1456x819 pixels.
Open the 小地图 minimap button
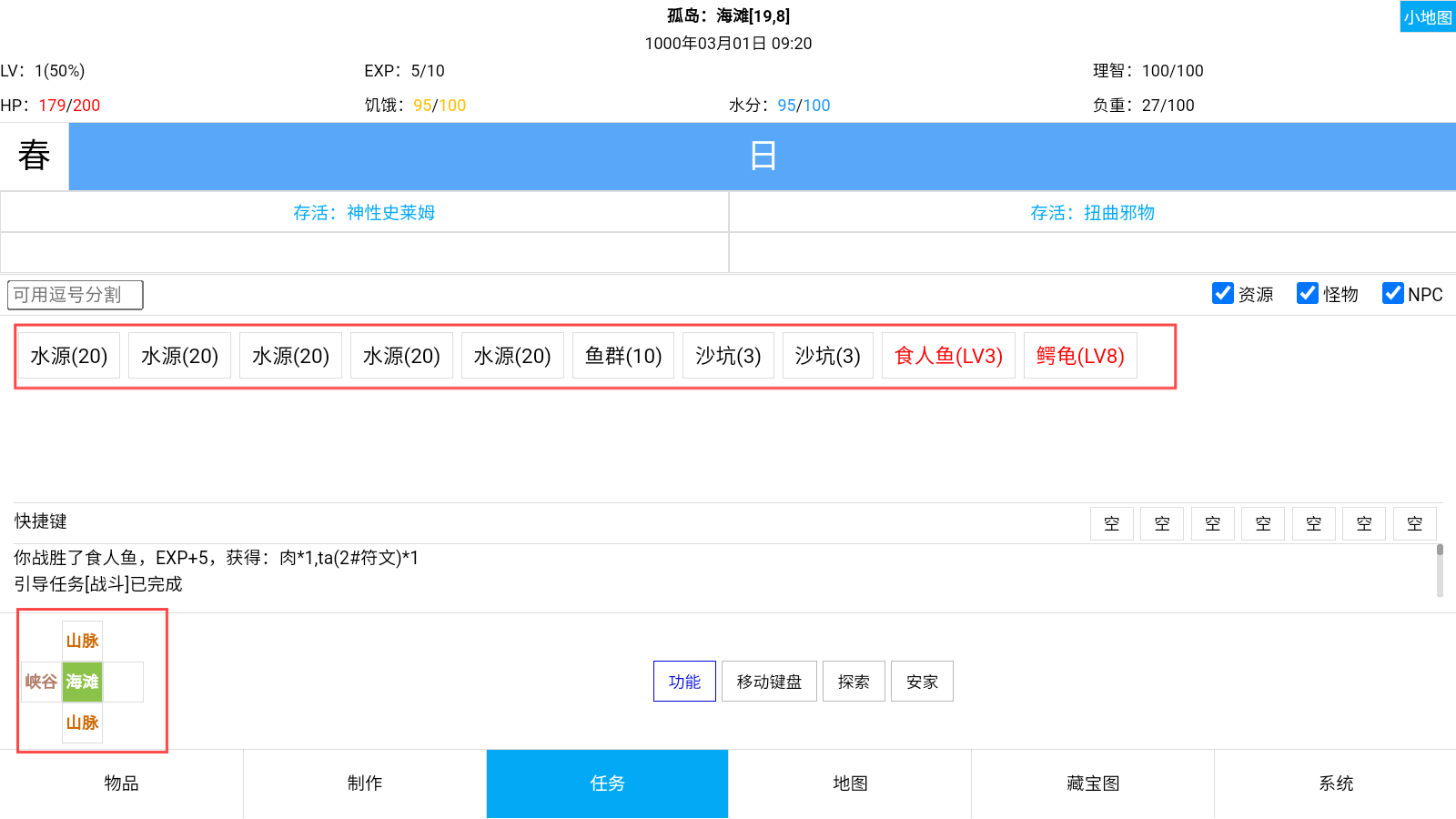(x=1427, y=17)
